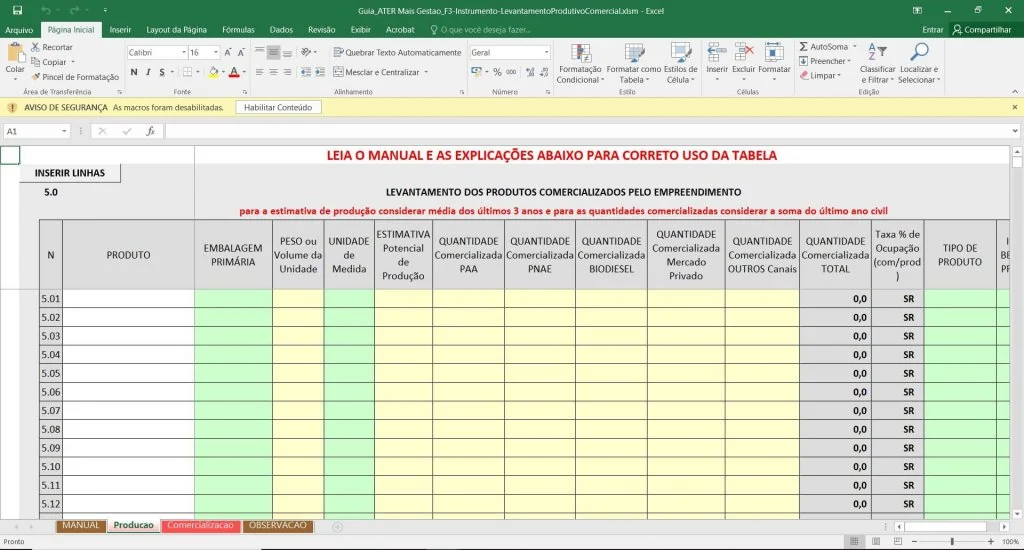Viewport: 1024px width, 550px height.
Task: Open the Name Box dropdown arrow
Action: click(65, 131)
